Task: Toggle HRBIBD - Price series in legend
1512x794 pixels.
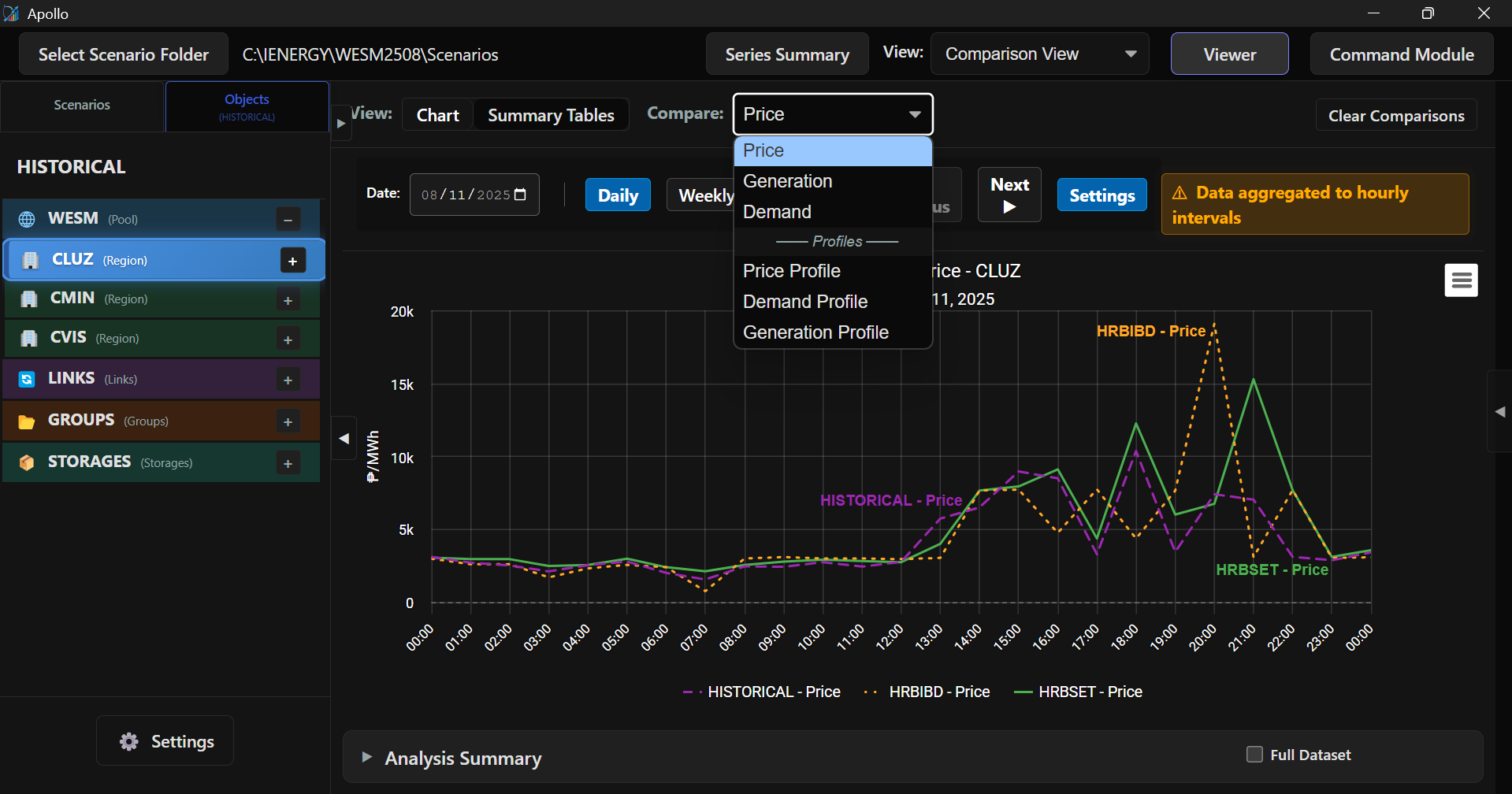Action: [938, 692]
